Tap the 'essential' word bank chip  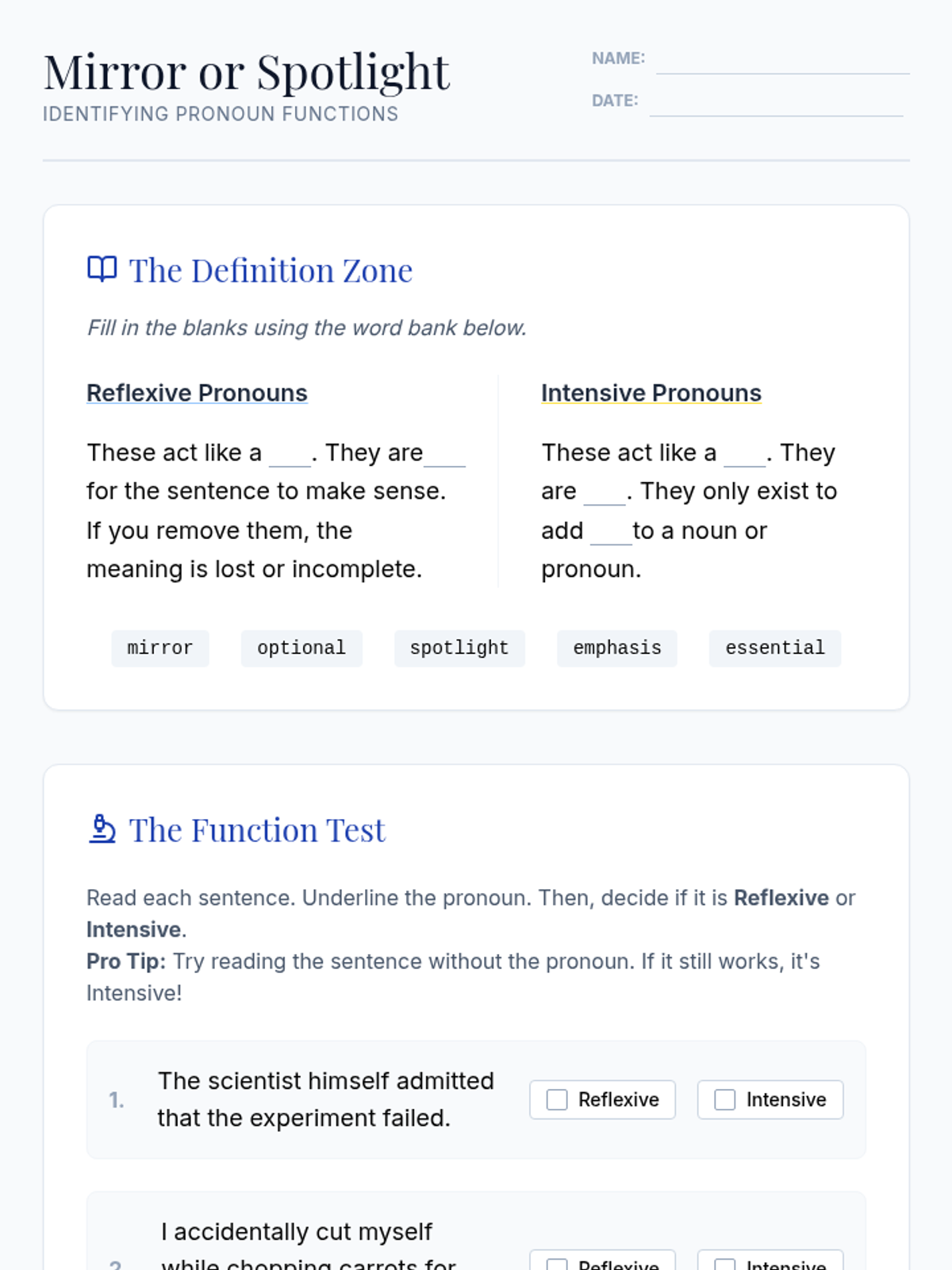coord(775,648)
